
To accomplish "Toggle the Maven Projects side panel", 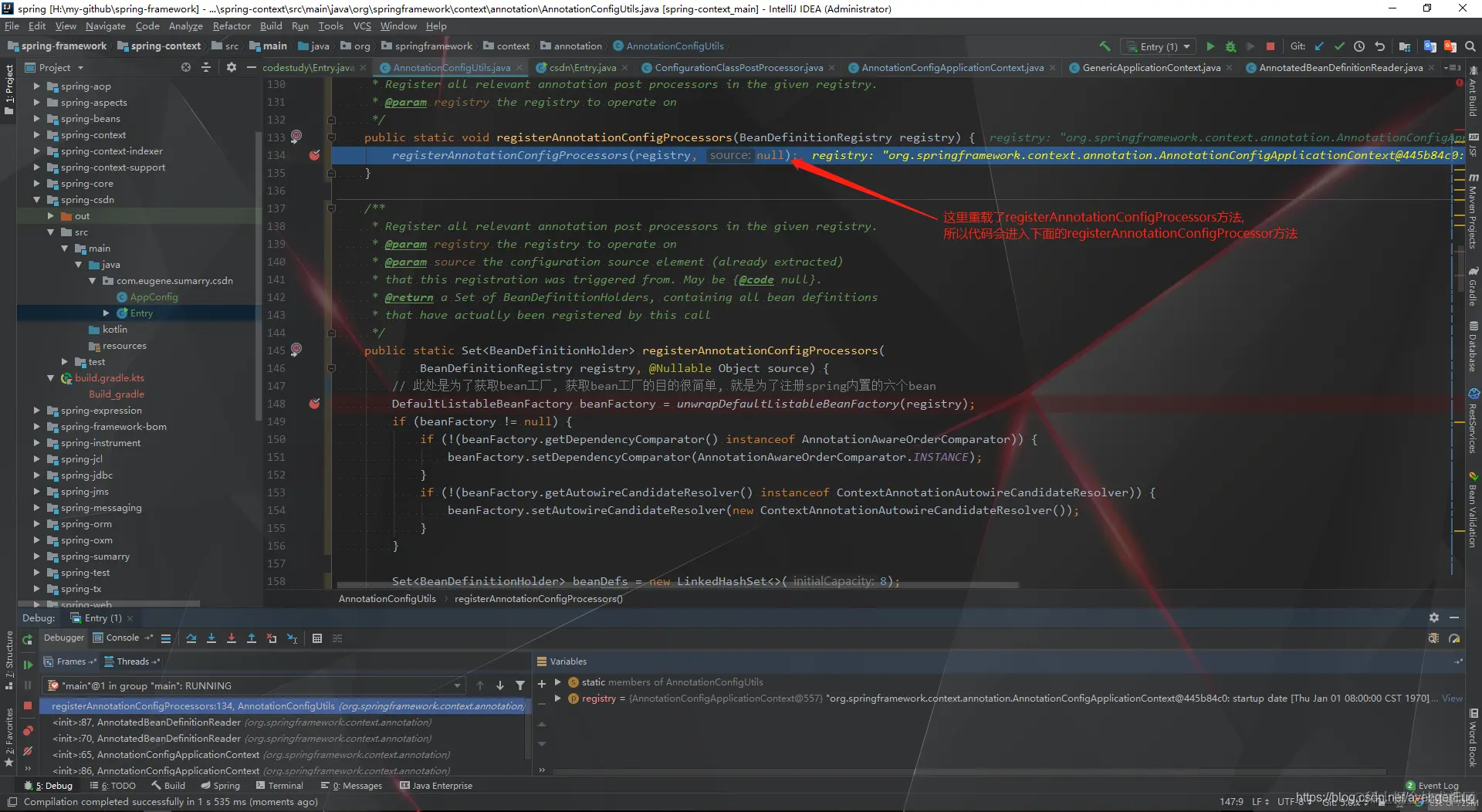I will tap(1473, 211).
